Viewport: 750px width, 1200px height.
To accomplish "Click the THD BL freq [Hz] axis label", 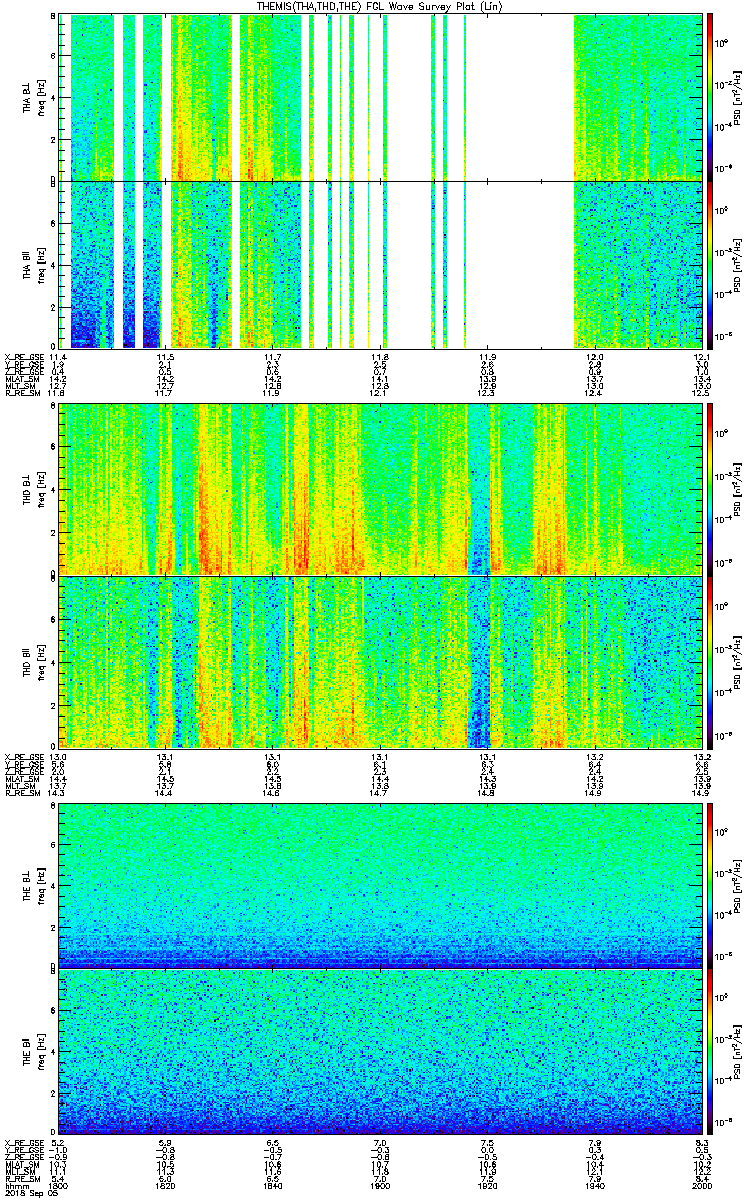I will click(41, 489).
